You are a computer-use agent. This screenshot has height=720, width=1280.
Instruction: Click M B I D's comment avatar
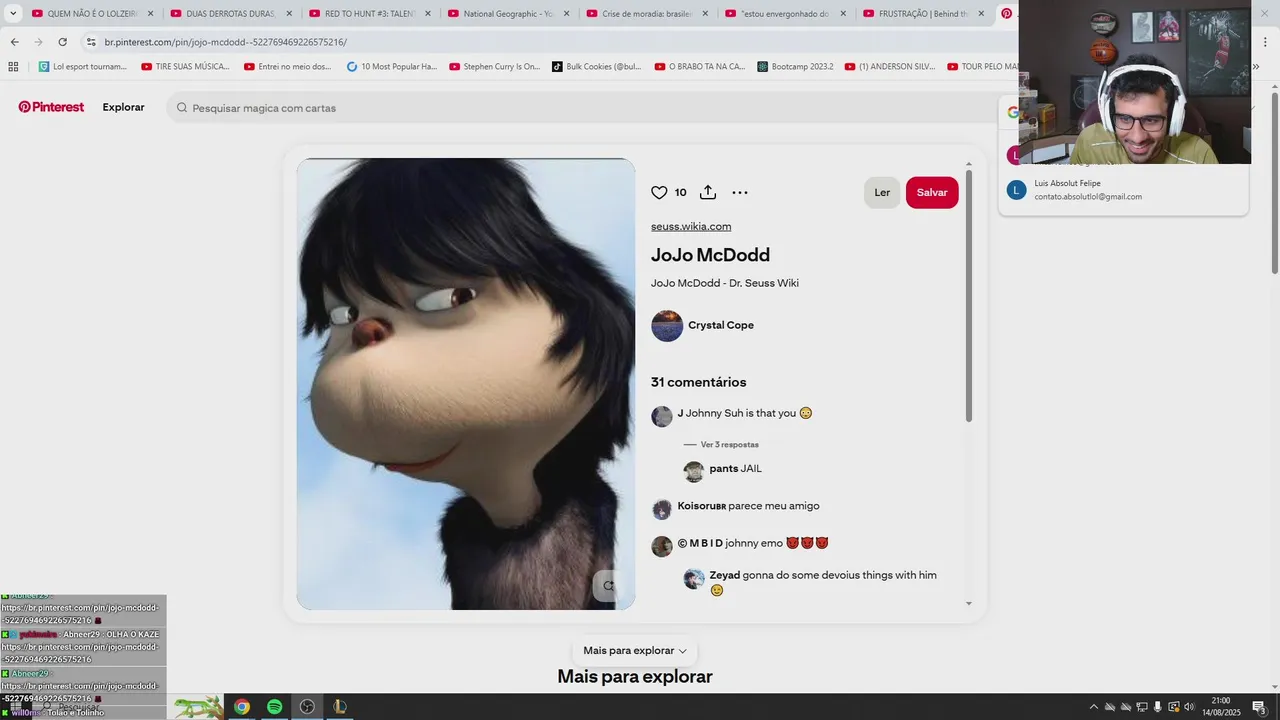pyautogui.click(x=662, y=547)
